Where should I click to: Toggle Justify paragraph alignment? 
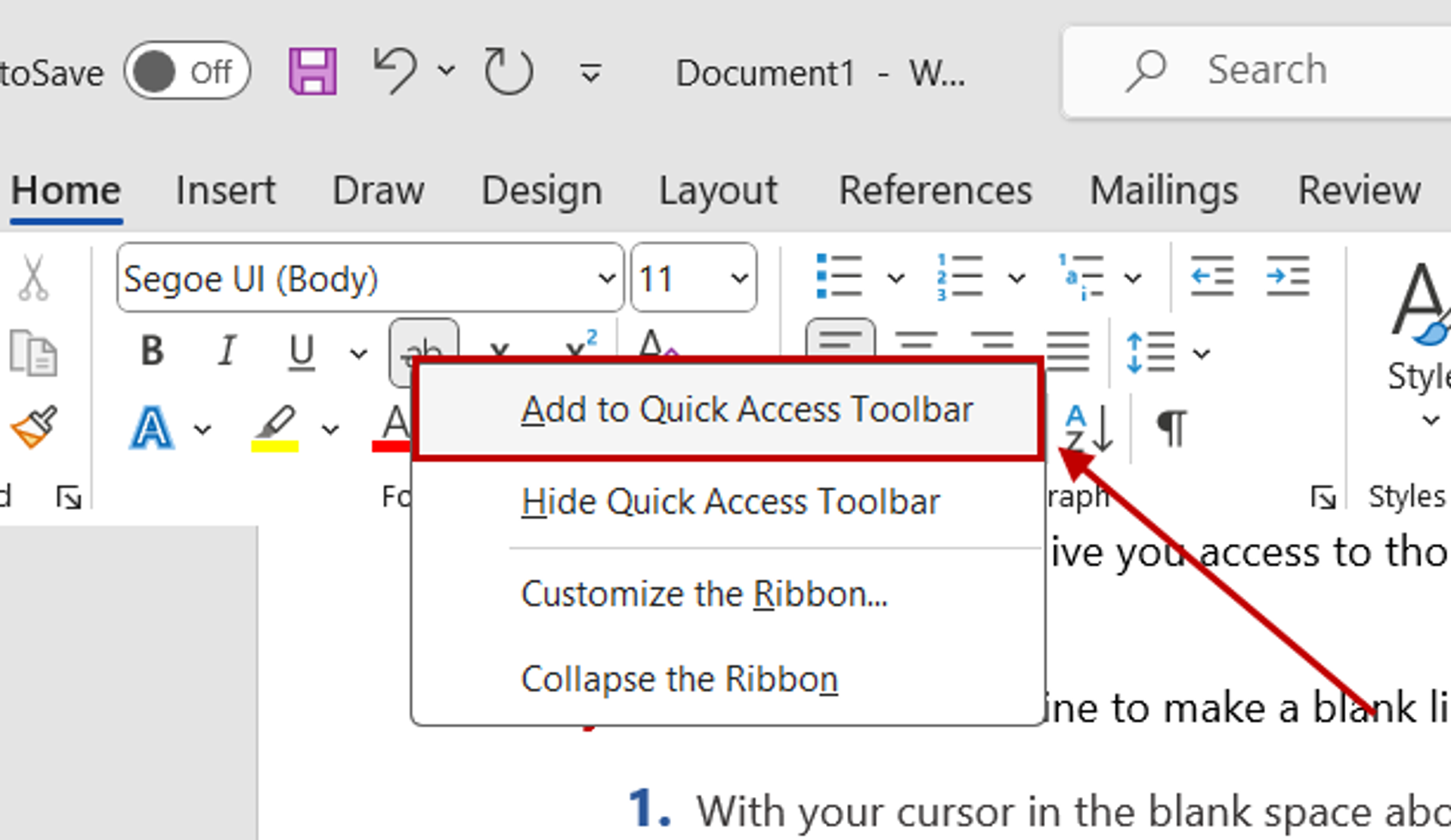tap(1067, 351)
